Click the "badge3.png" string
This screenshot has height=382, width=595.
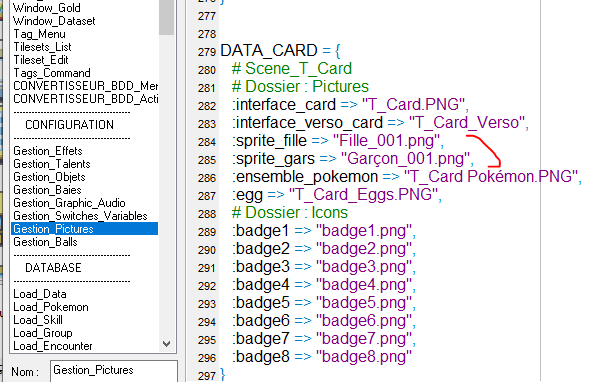tap(364, 267)
